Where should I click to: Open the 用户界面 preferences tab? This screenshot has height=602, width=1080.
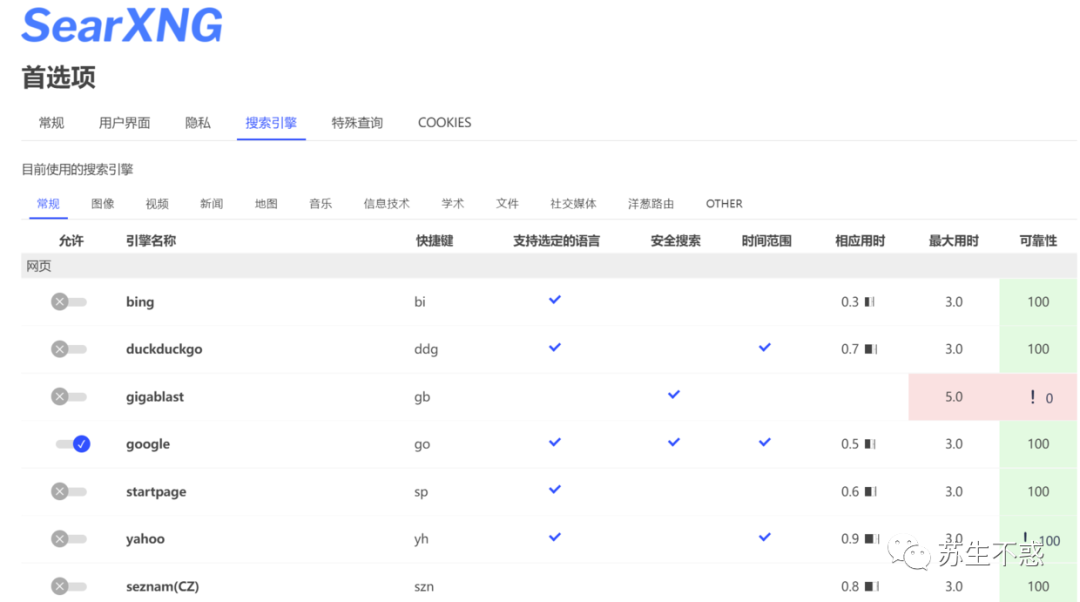pos(125,123)
